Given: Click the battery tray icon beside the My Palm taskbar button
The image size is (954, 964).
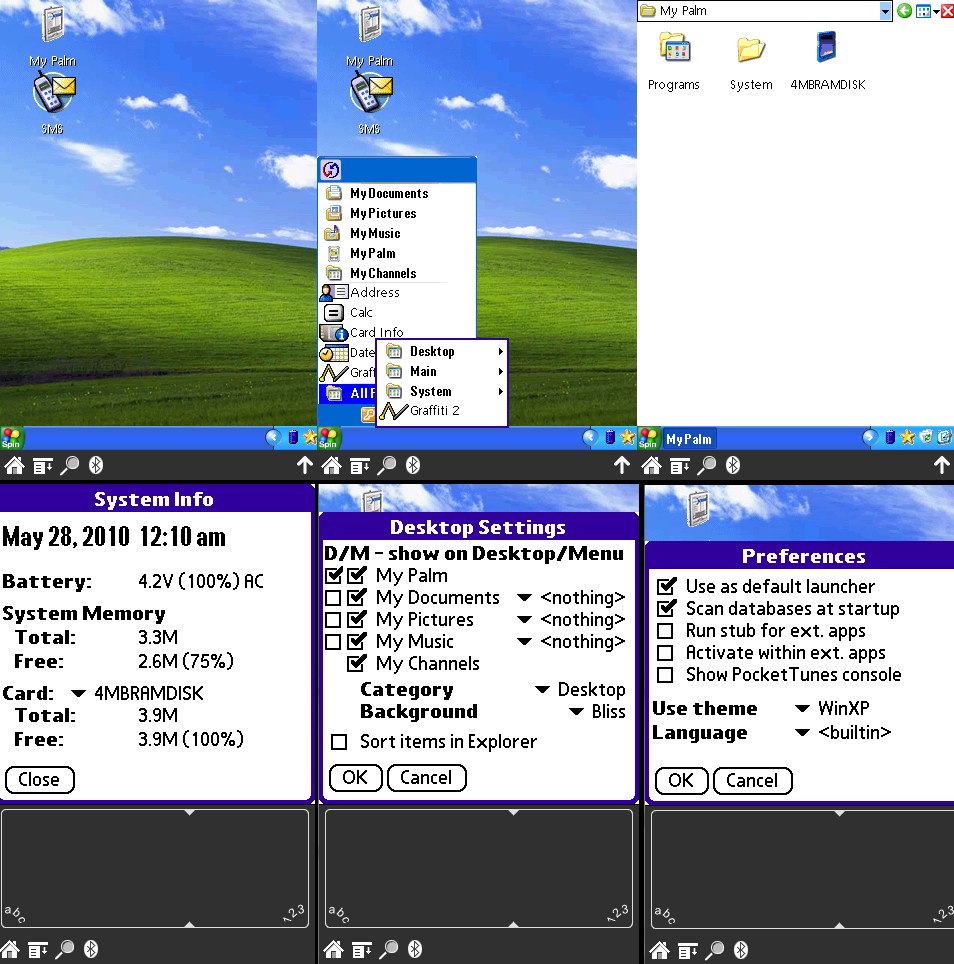Looking at the screenshot, I should click(889, 437).
